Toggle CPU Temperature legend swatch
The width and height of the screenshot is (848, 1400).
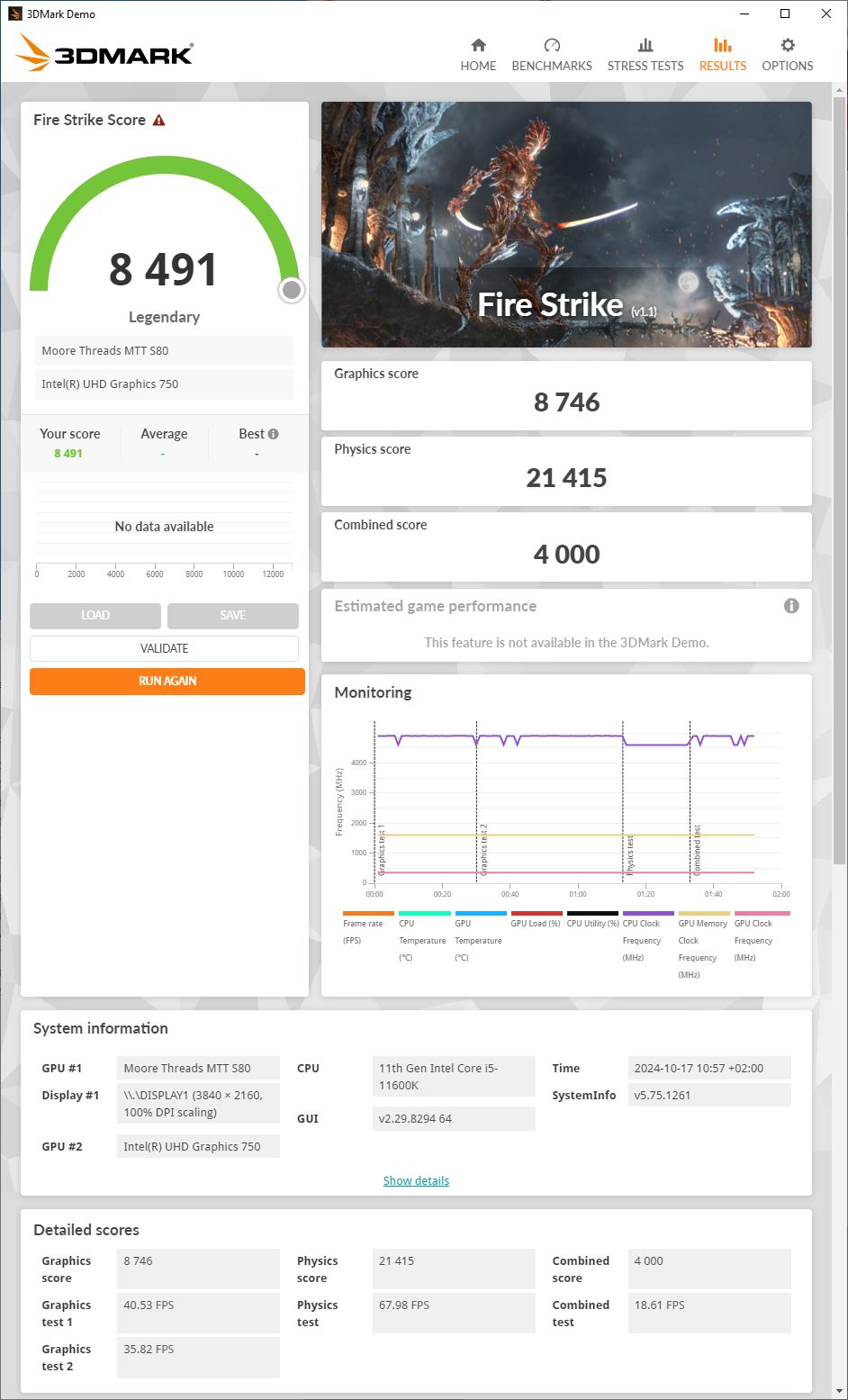pos(424,914)
